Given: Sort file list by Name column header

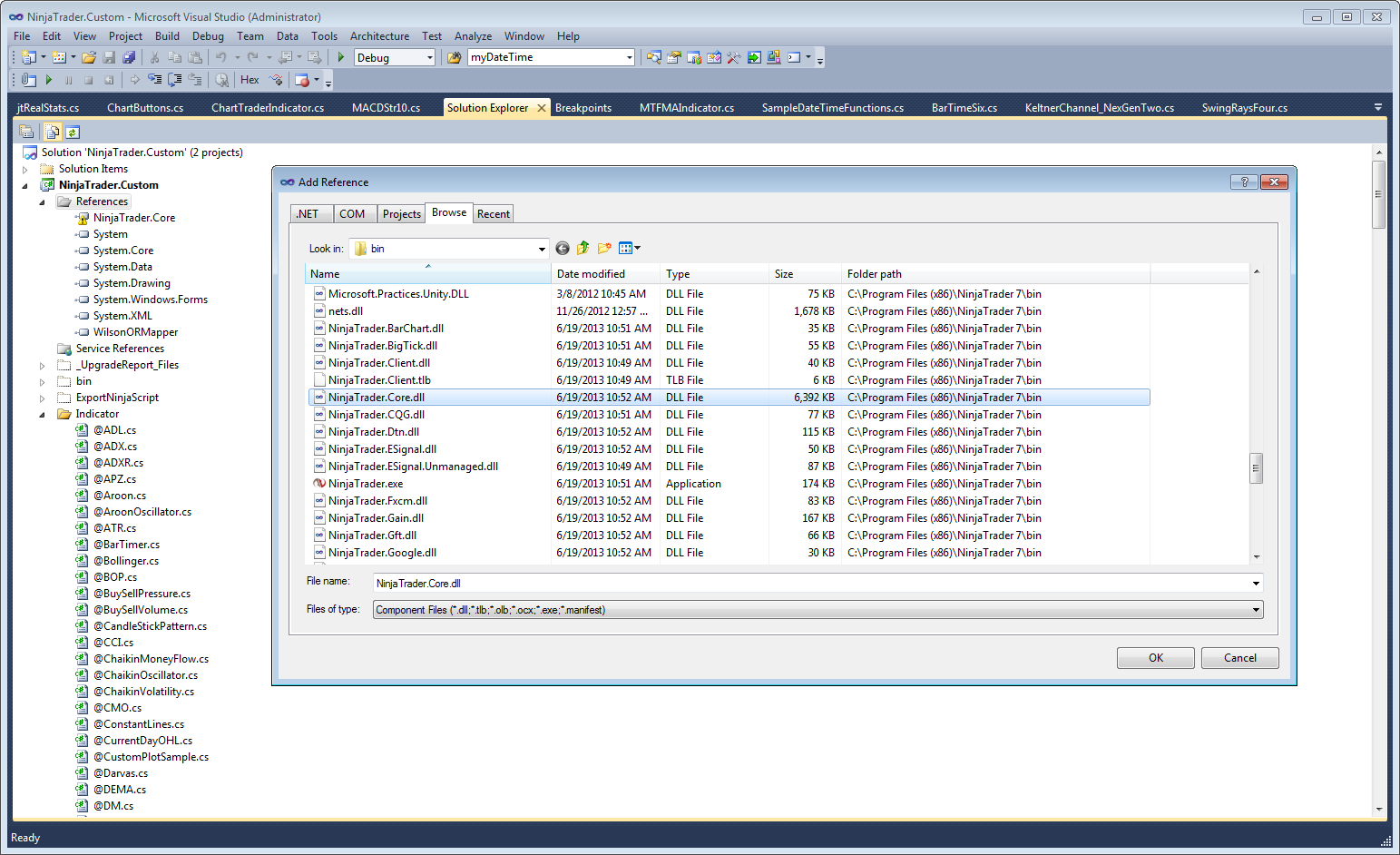Looking at the screenshot, I should point(428,274).
